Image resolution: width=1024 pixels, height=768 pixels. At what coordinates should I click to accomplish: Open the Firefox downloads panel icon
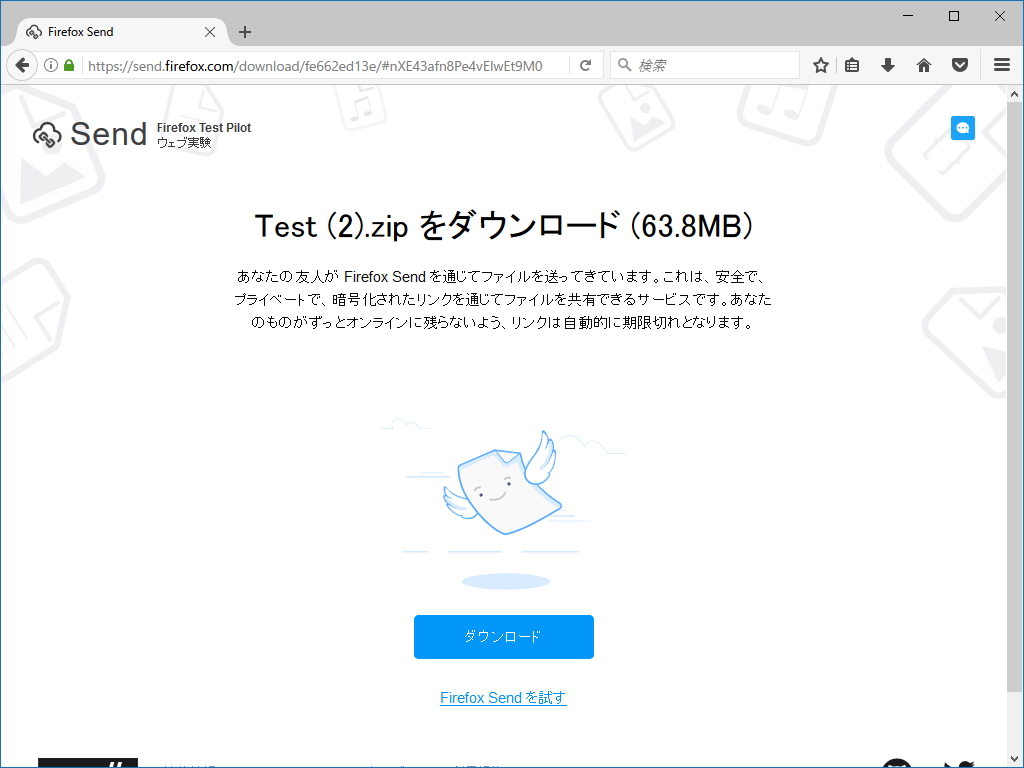887,64
